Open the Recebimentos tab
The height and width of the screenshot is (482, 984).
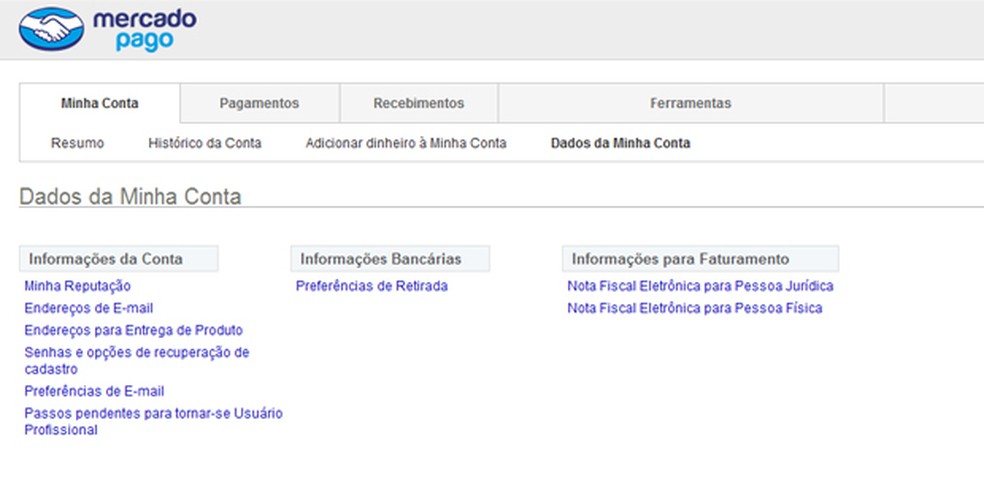coord(418,103)
